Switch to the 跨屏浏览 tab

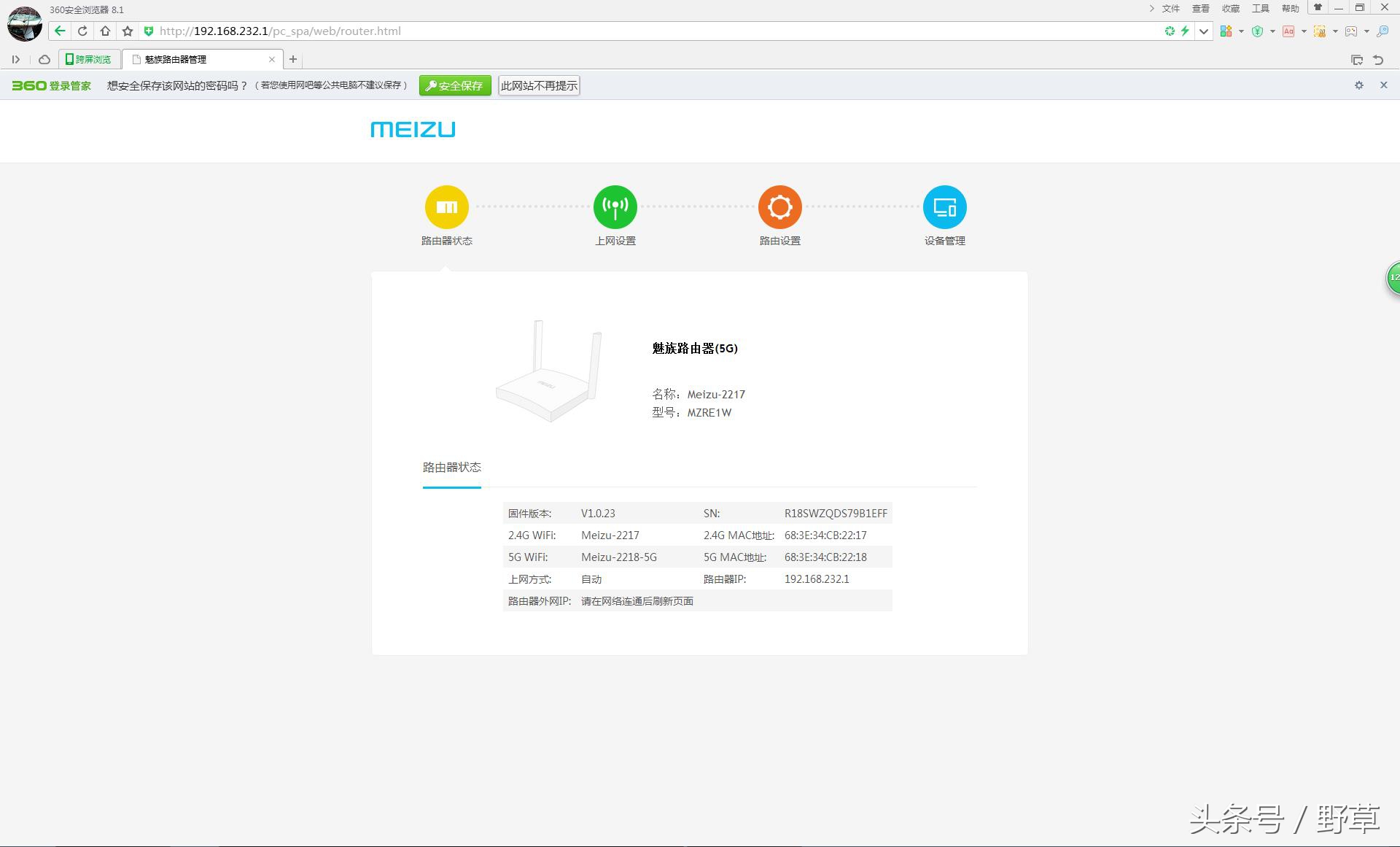coord(89,59)
